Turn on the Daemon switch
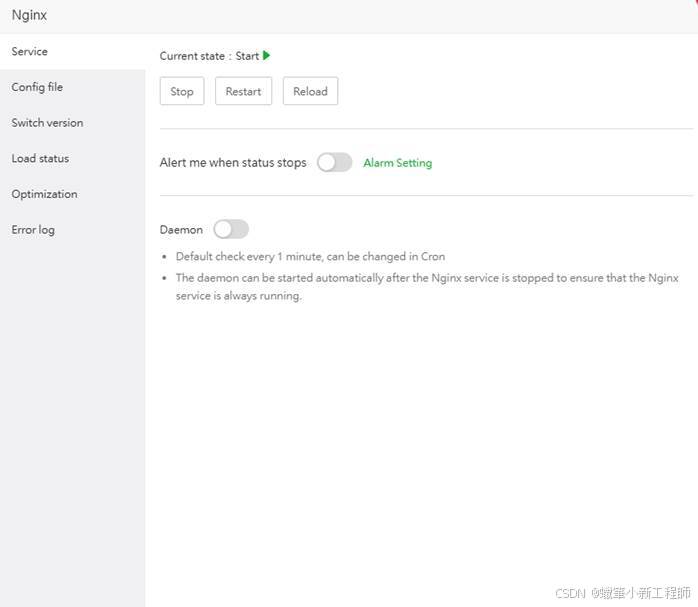The image size is (698, 607). coord(231,229)
